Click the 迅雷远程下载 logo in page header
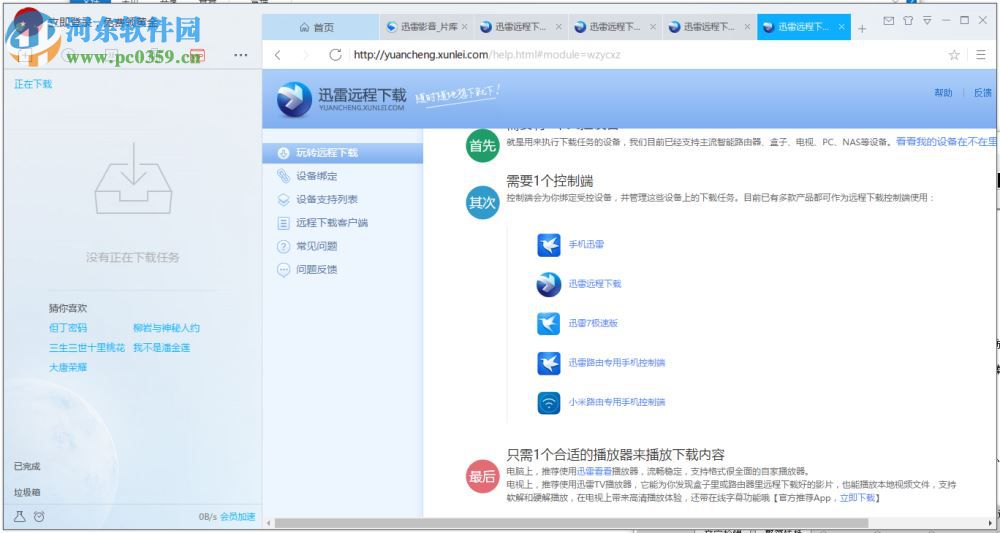The height and width of the screenshot is (533, 1000). point(342,100)
